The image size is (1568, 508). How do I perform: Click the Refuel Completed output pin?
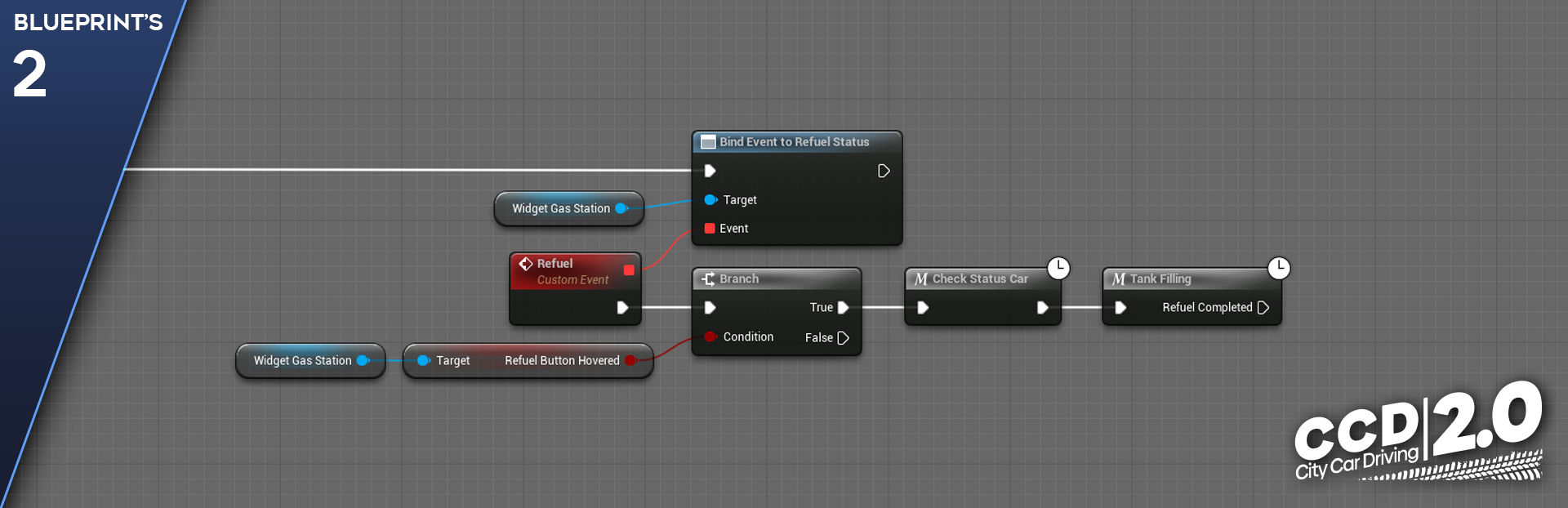pos(1263,308)
